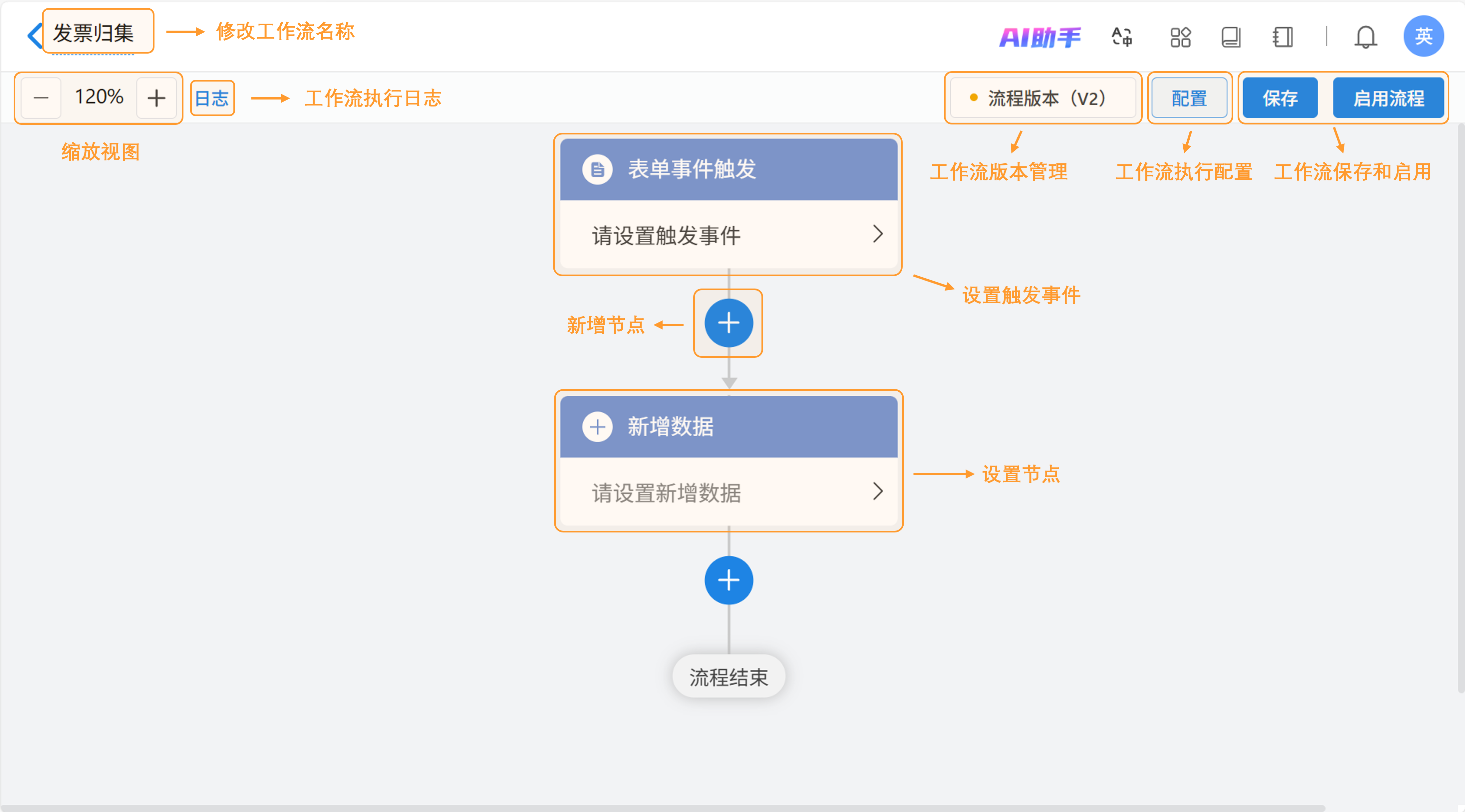The image size is (1465, 812).
Task: Click the 保存 button
Action: tap(1280, 98)
